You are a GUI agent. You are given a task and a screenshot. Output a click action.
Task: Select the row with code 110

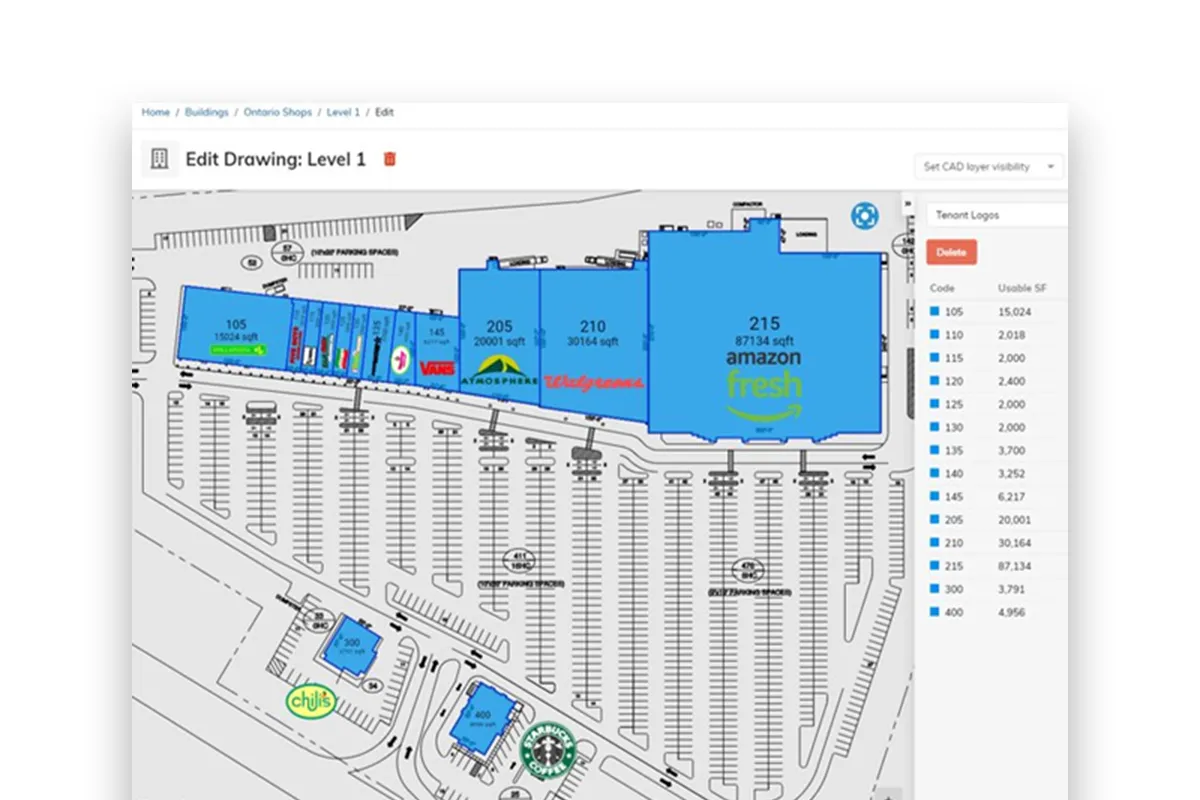pyautogui.click(x=997, y=335)
